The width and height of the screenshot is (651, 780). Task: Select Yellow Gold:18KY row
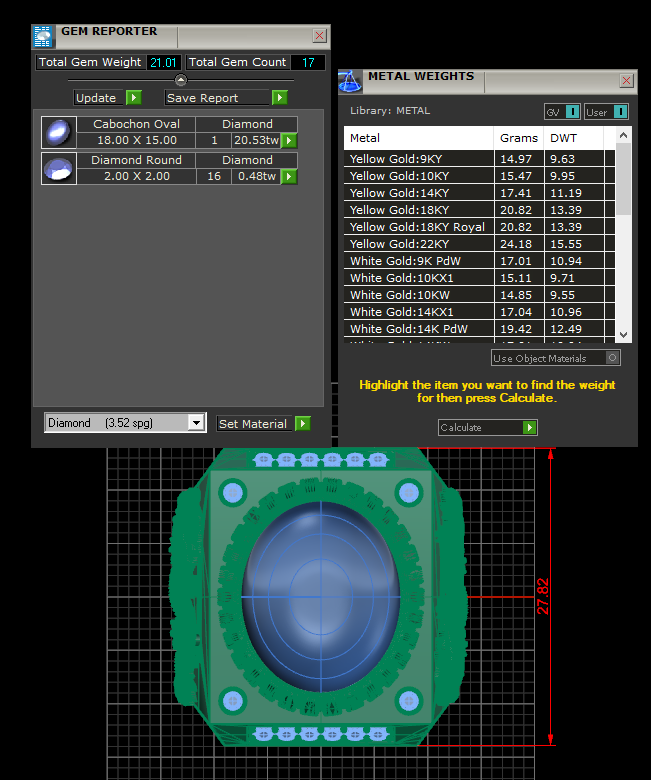coord(420,210)
